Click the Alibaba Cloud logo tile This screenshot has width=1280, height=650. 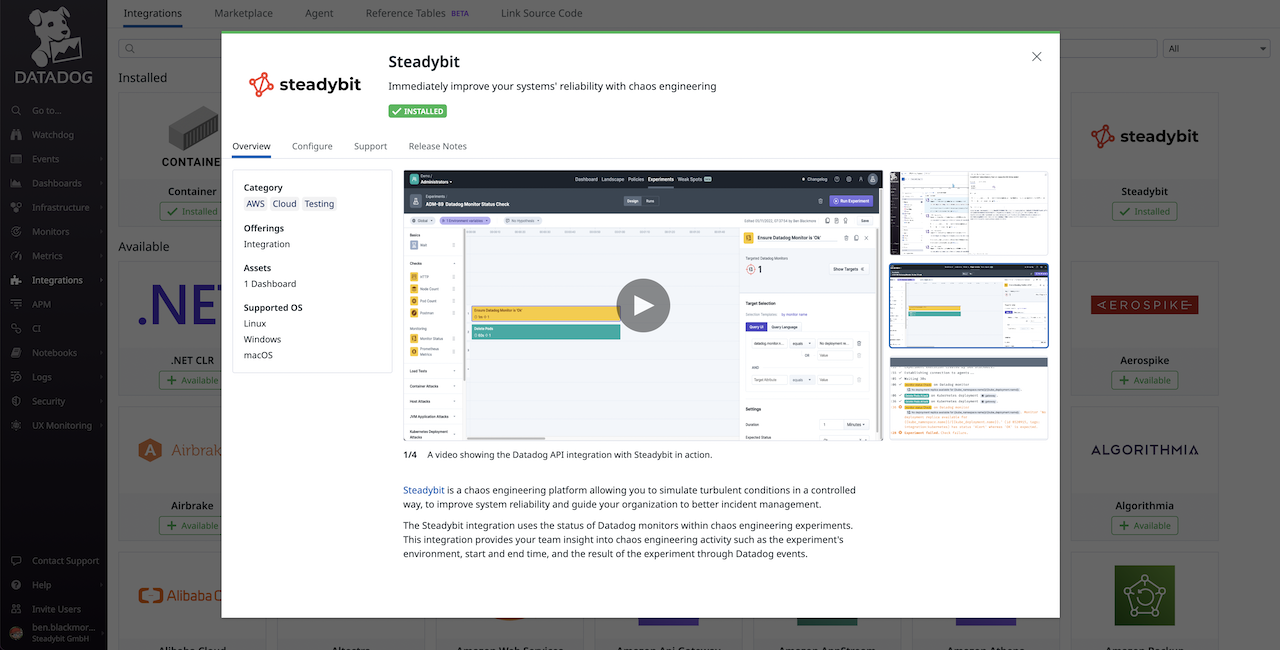coord(180,596)
